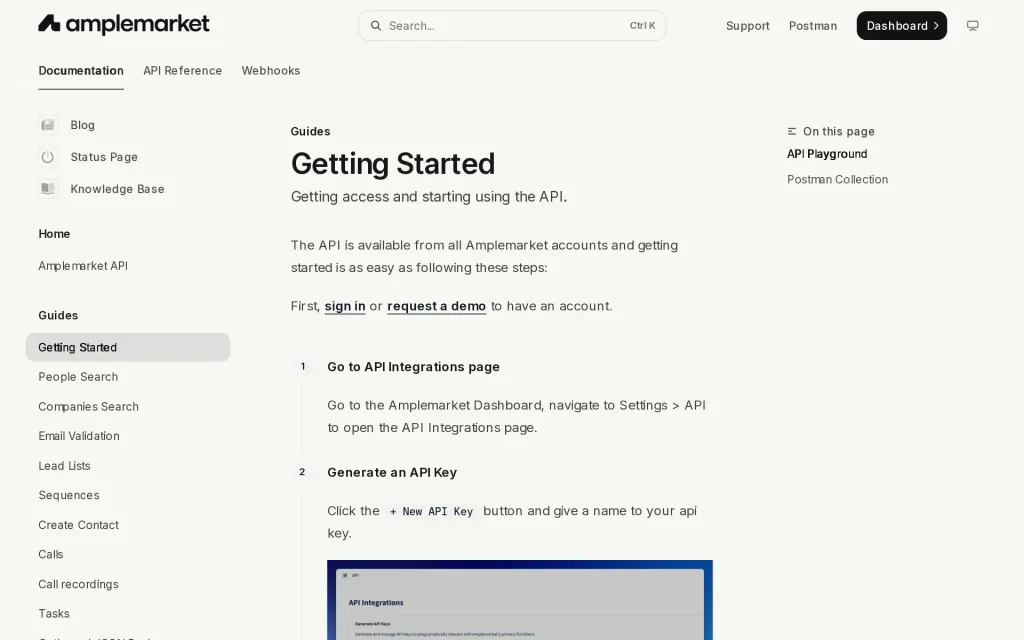
Task: Click the On this page list icon
Action: [792, 131]
